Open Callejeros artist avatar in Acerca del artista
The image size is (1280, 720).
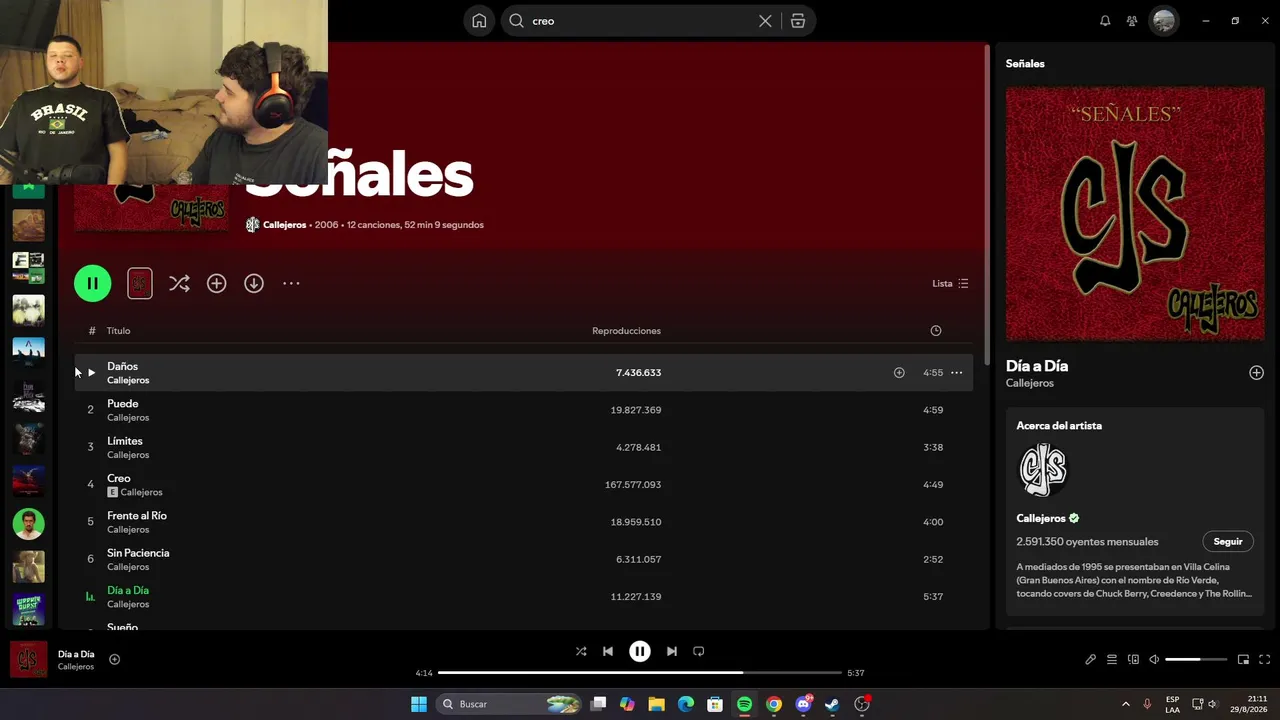pos(1042,470)
